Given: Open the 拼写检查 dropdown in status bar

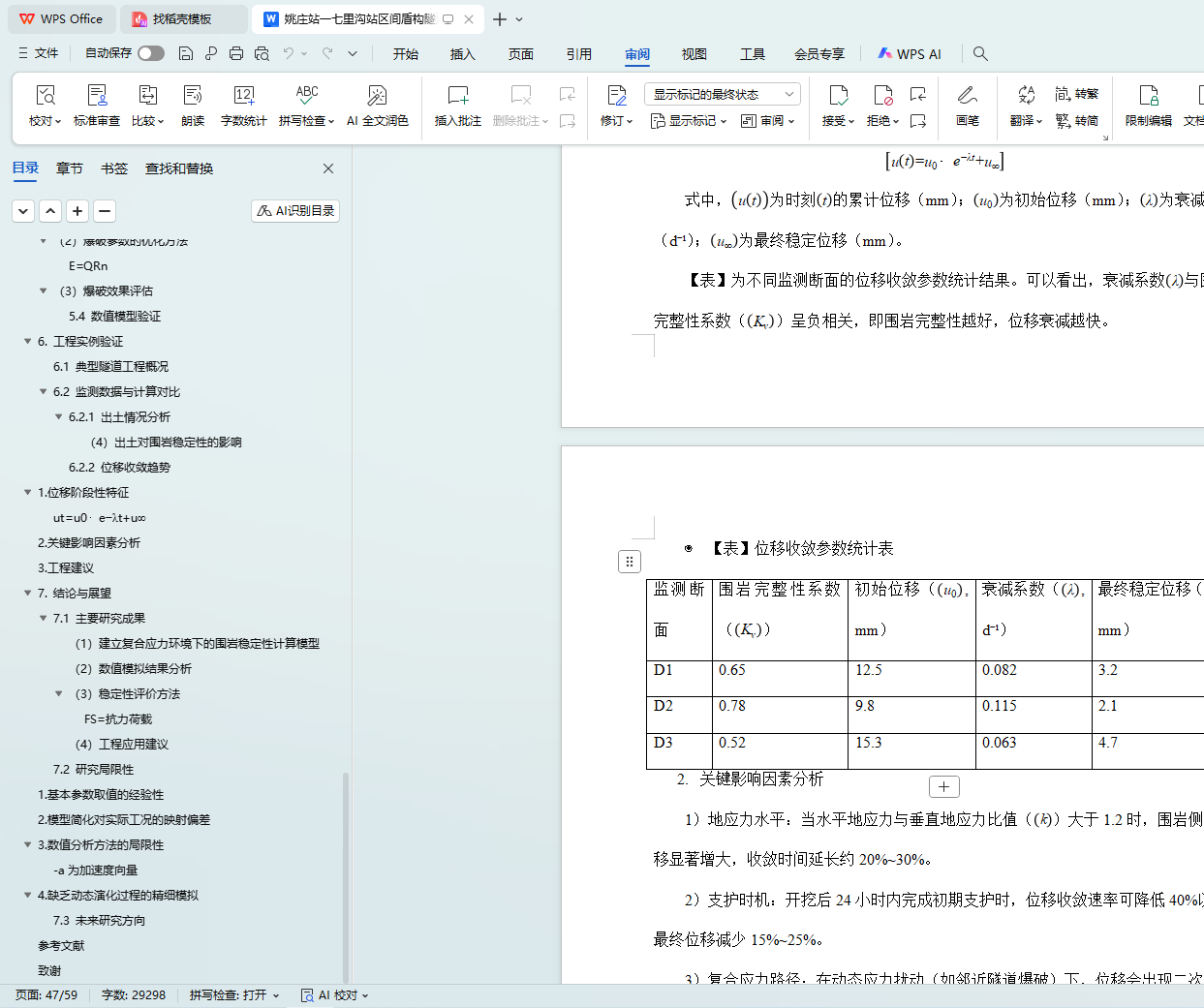Looking at the screenshot, I should (x=234, y=995).
